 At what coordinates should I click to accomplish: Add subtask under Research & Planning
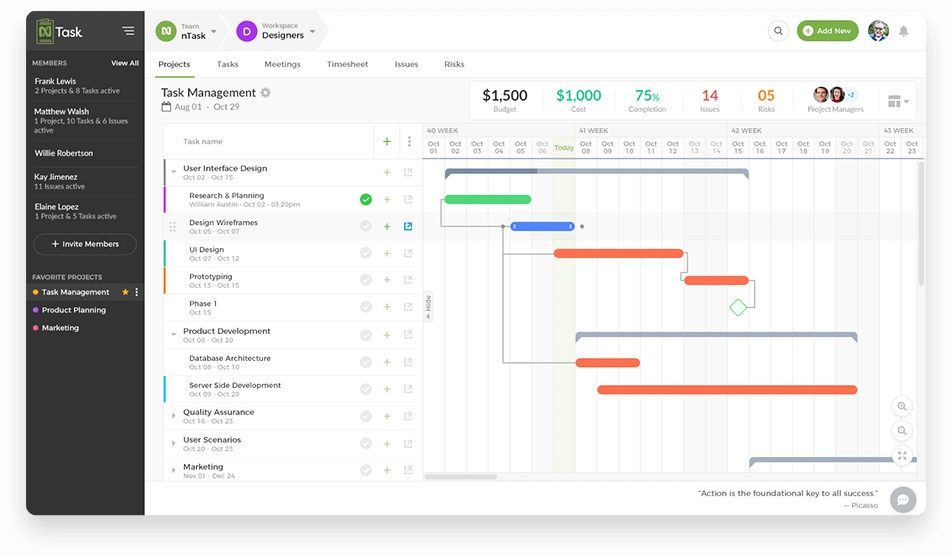click(x=387, y=199)
